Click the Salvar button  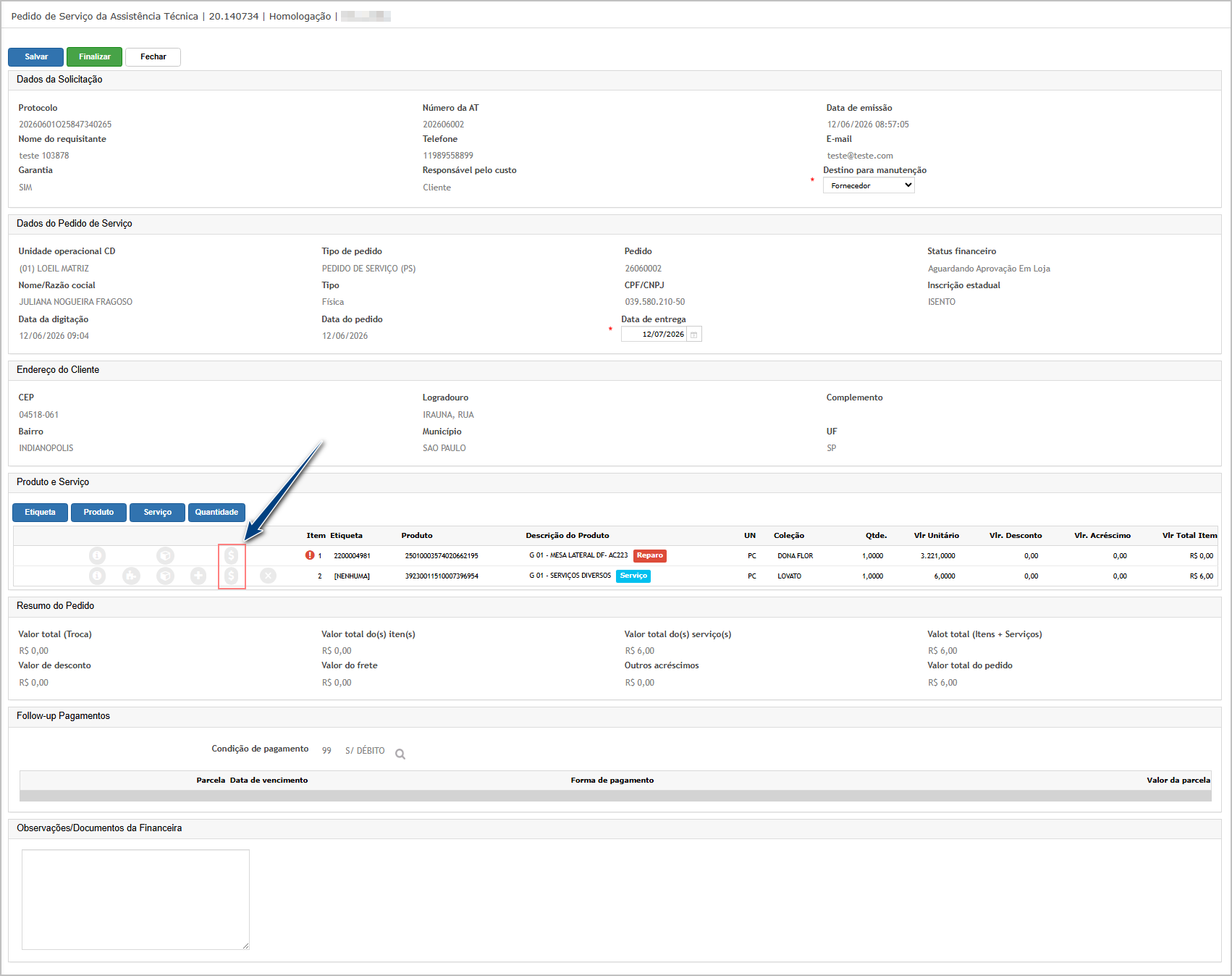tap(35, 56)
